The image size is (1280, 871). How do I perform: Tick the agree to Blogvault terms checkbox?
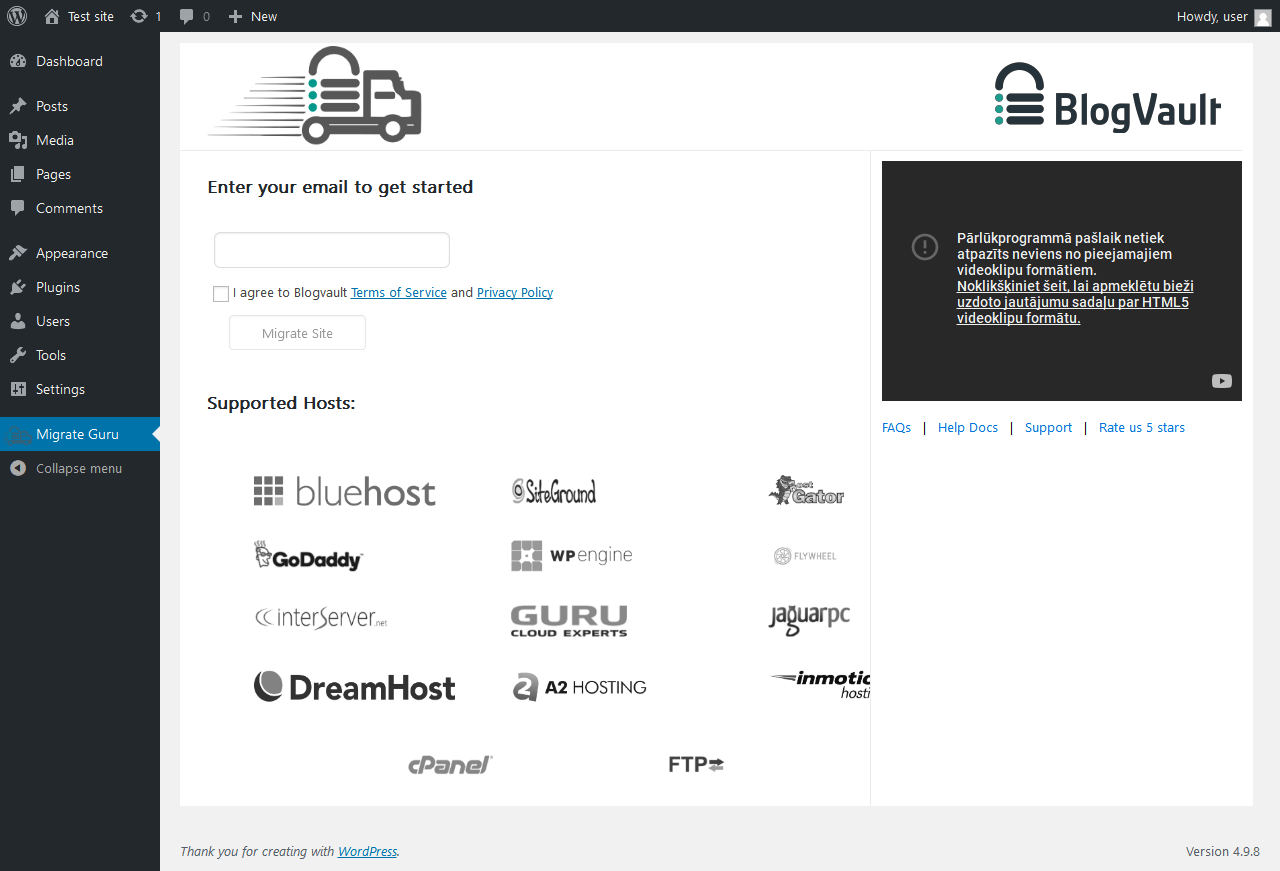(x=221, y=294)
